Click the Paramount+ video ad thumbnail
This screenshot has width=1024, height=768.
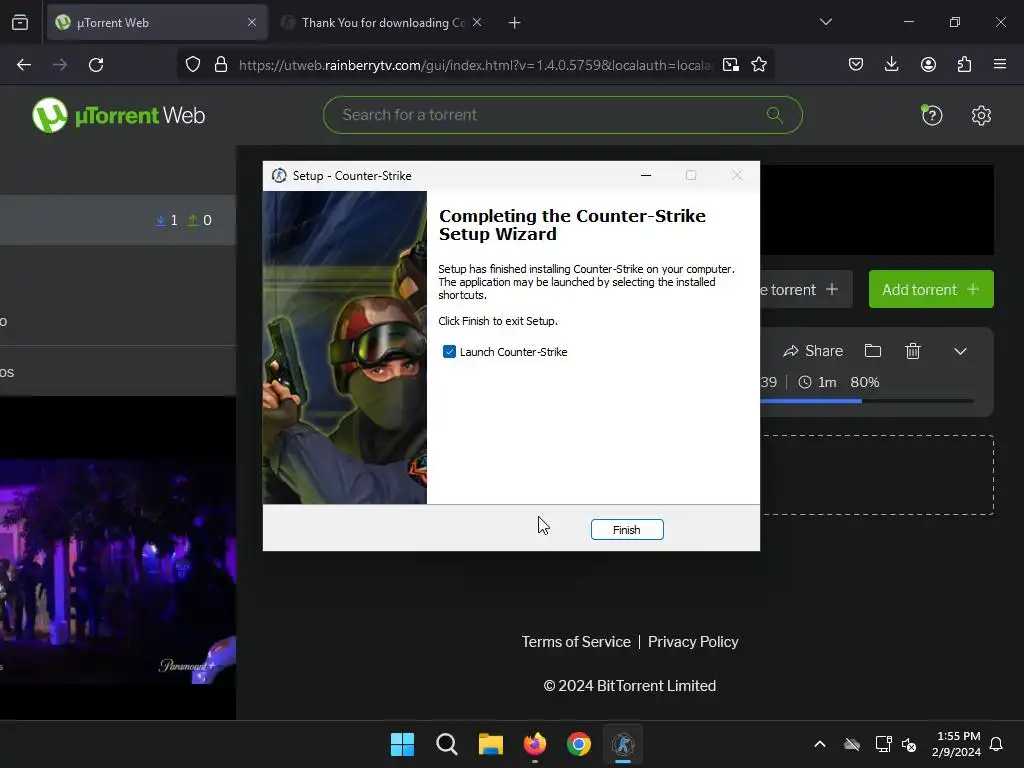118,571
